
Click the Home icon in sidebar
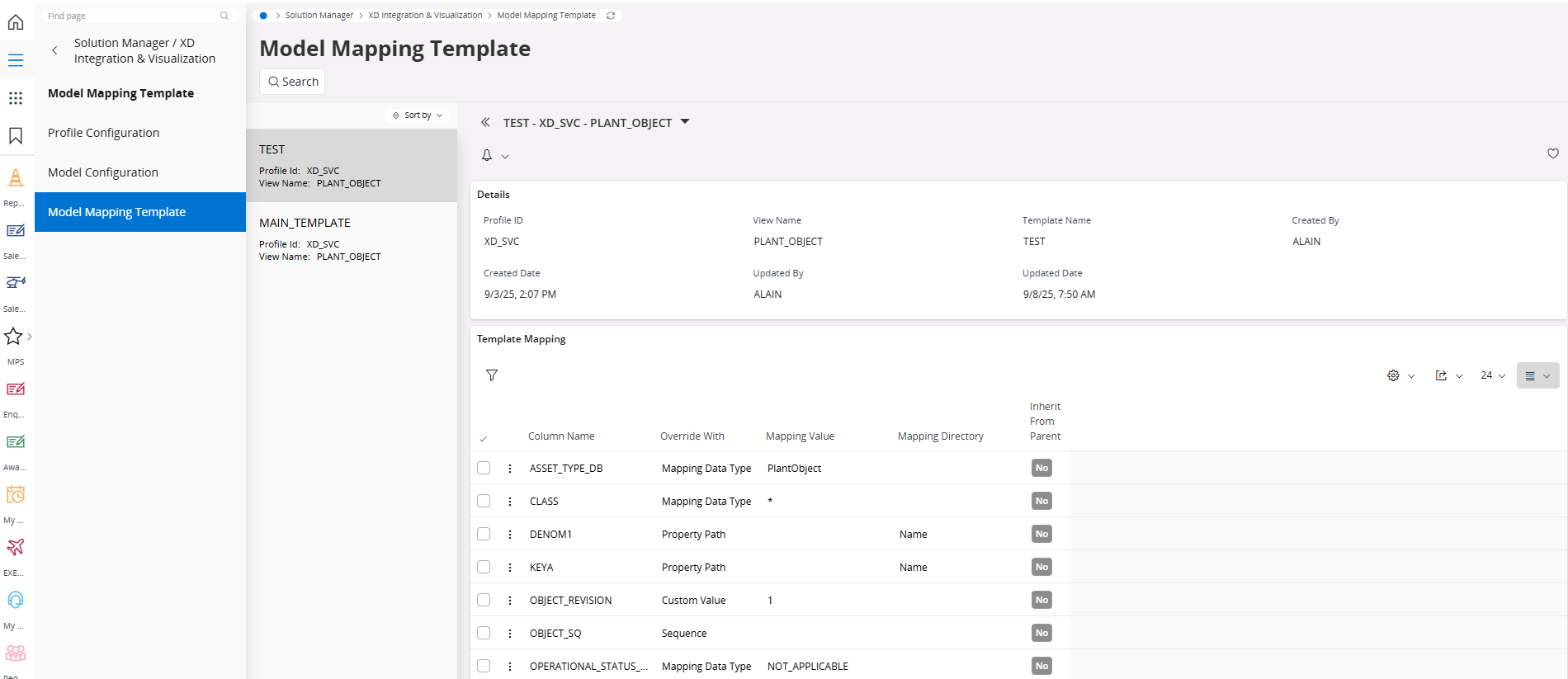16,22
